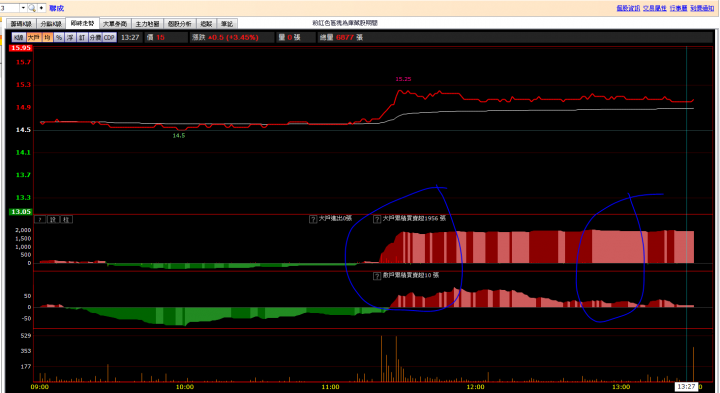Open the 大單券商 tab
This screenshot has height=393, width=720.
tap(115, 24)
